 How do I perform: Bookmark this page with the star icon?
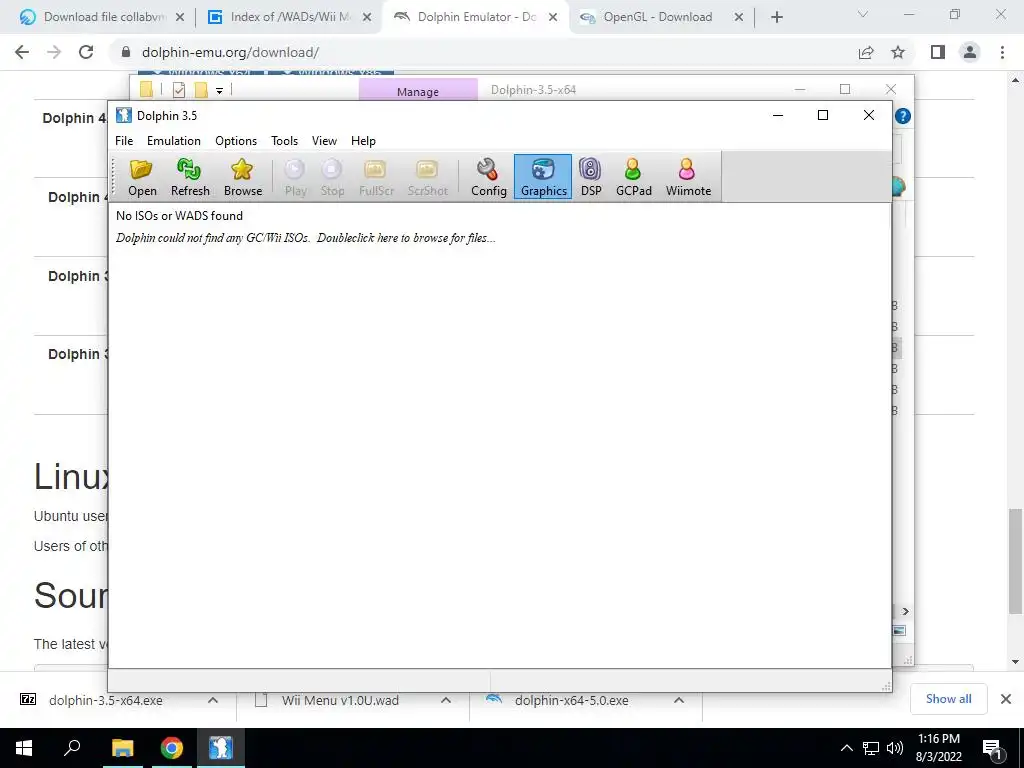point(898,52)
